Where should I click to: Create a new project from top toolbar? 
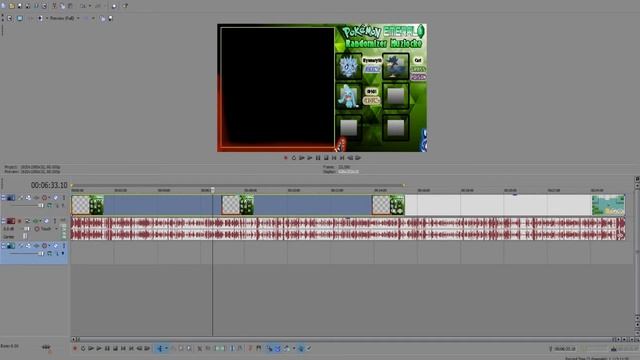pyautogui.click(x=3, y=6)
